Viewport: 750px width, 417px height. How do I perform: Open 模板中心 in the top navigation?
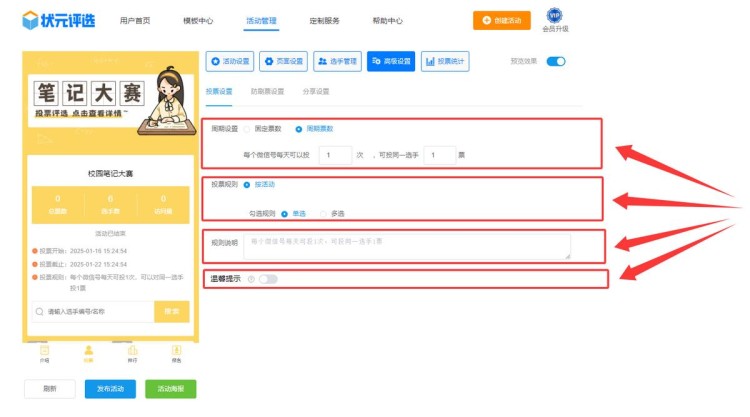[x=198, y=20]
